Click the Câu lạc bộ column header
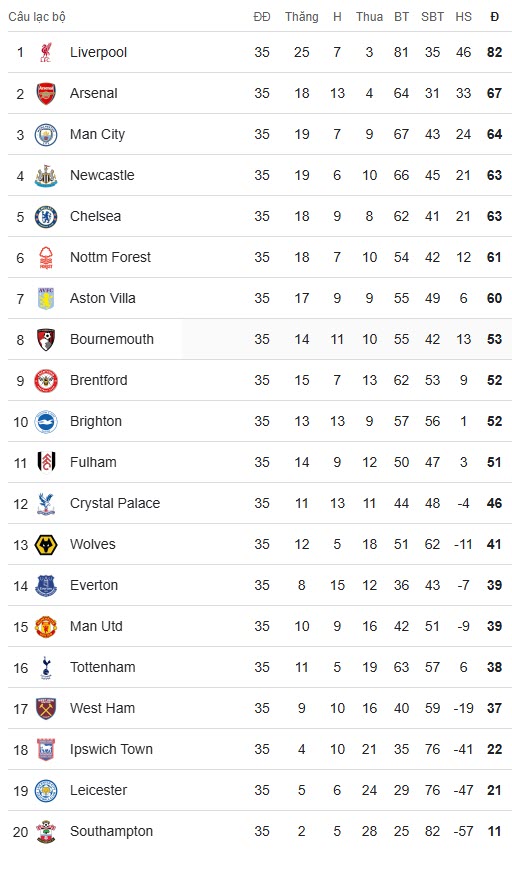The height and width of the screenshot is (870, 512). pyautogui.click(x=37, y=17)
